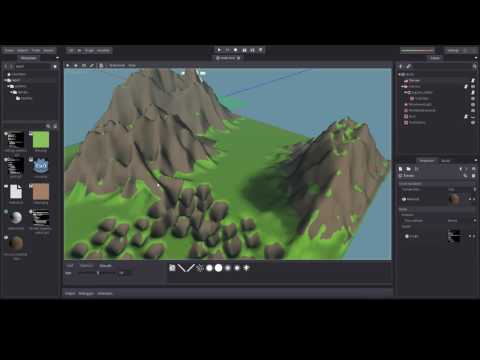Image resolution: width=480 pixels, height=360 pixels.
Task: Select the green color texture thumbnail
Action: point(41,140)
